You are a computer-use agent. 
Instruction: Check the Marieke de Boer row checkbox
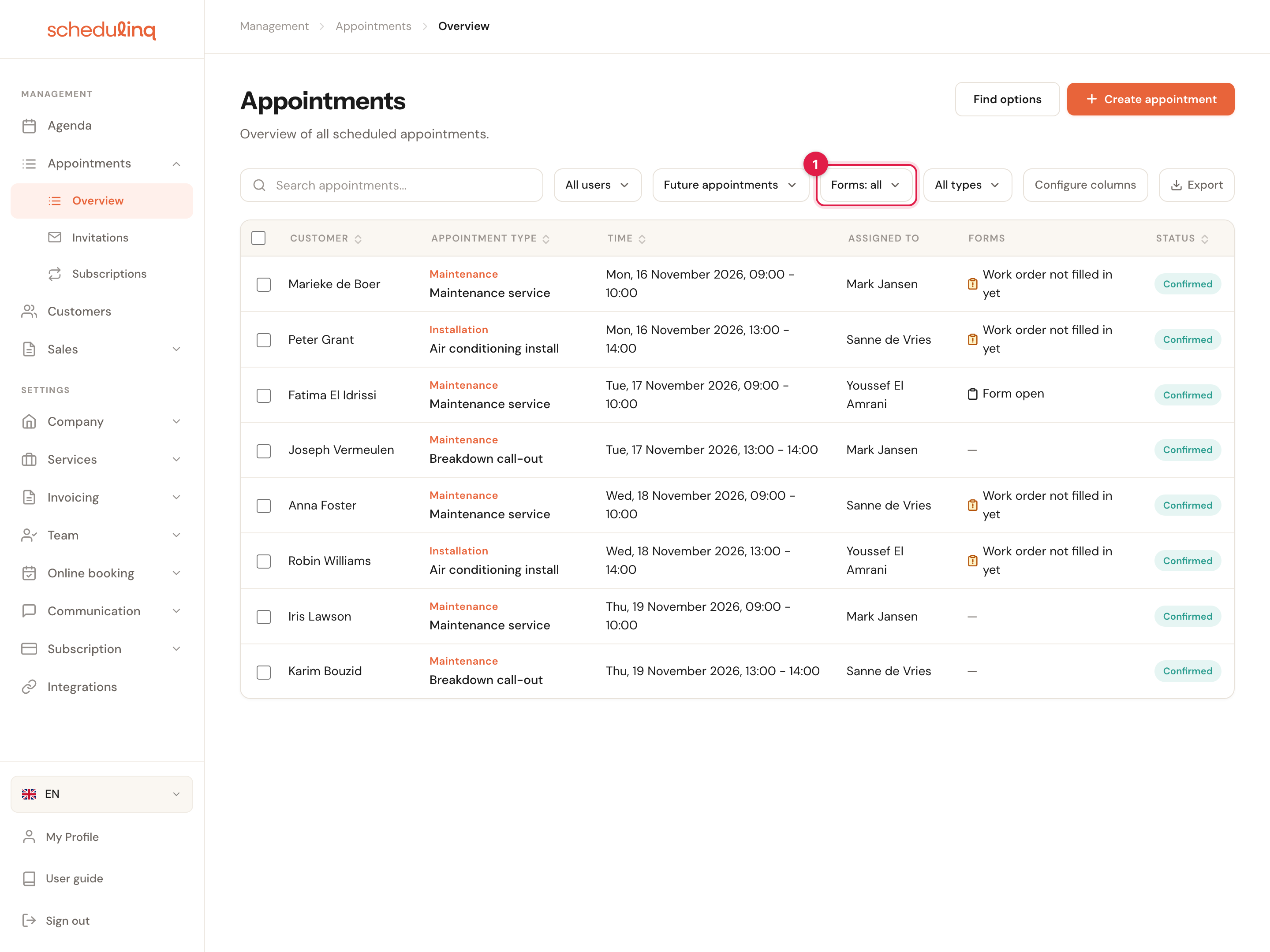click(264, 285)
